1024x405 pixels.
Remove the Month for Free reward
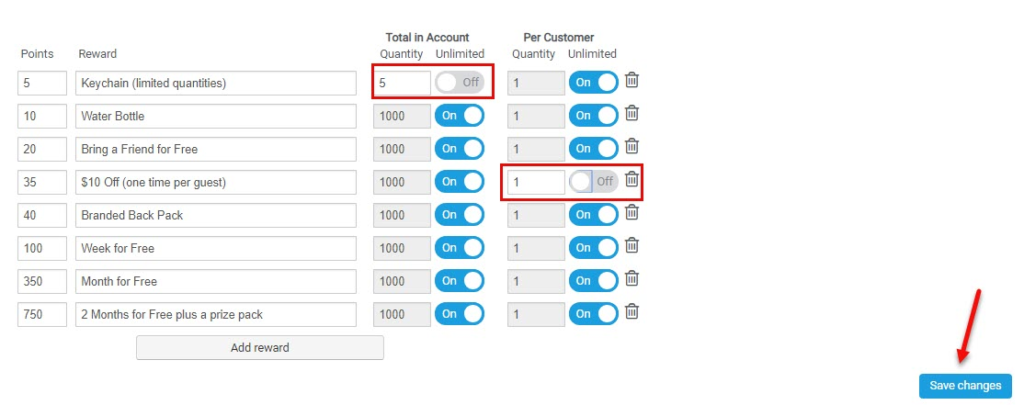pyautogui.click(x=632, y=279)
